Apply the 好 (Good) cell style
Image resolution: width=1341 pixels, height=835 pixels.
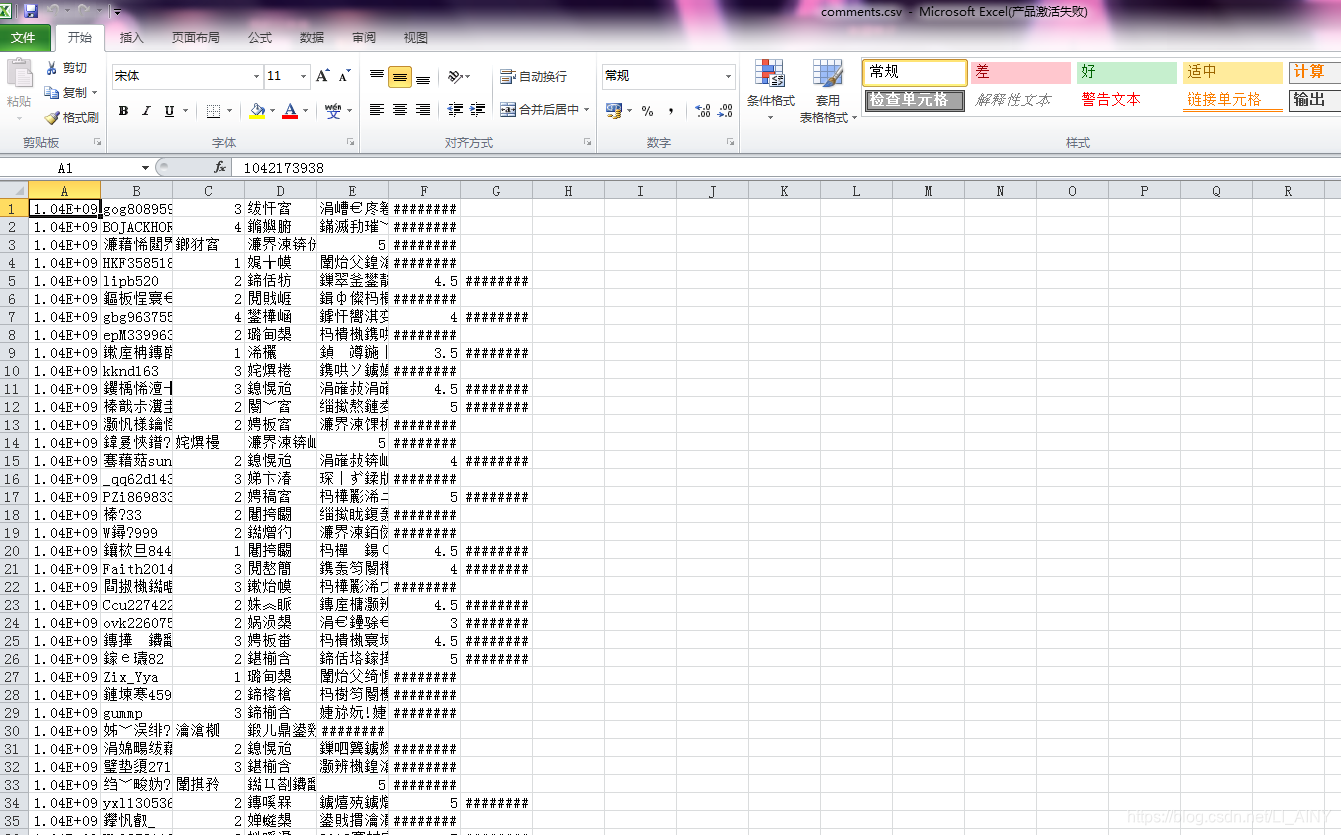coord(1127,72)
